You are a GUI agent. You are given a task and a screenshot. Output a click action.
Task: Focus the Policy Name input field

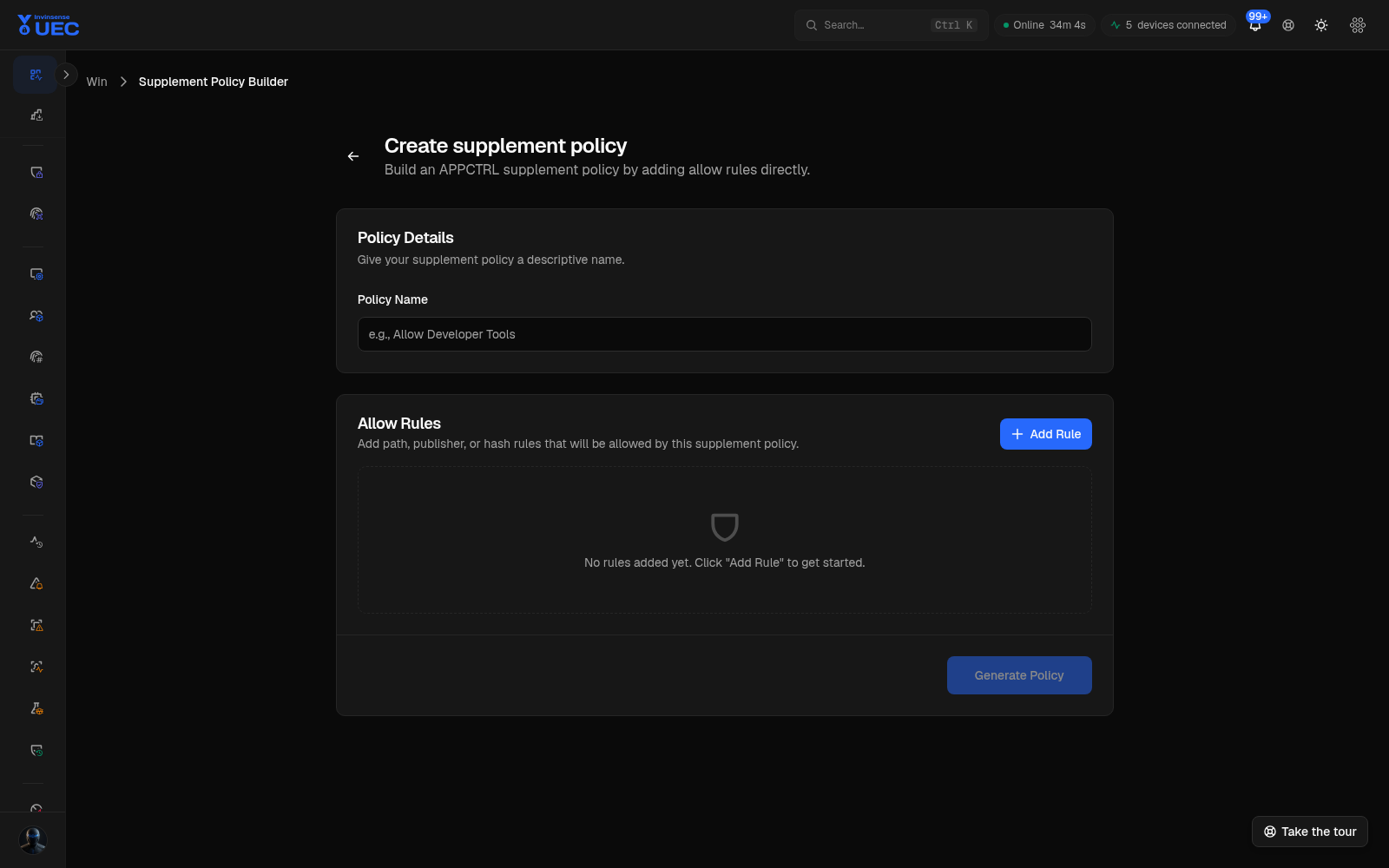[x=725, y=334]
